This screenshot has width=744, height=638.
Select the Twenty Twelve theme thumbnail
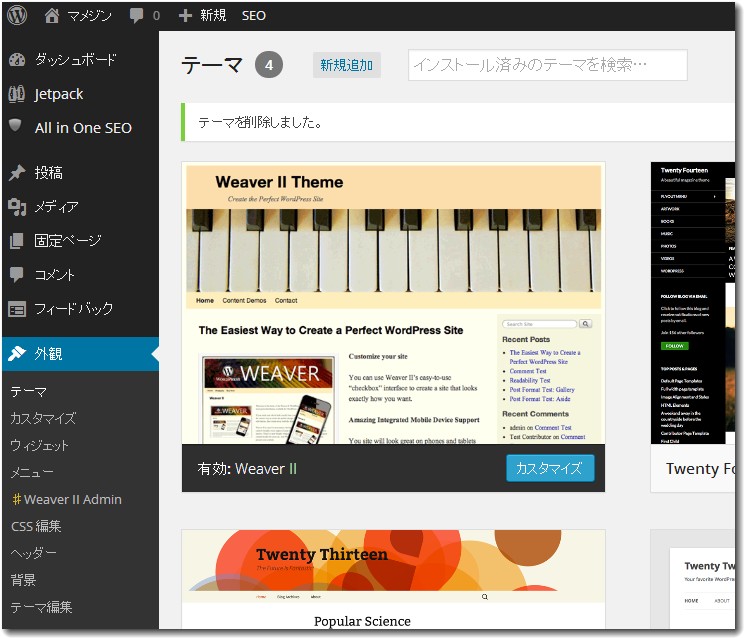pos(693,580)
